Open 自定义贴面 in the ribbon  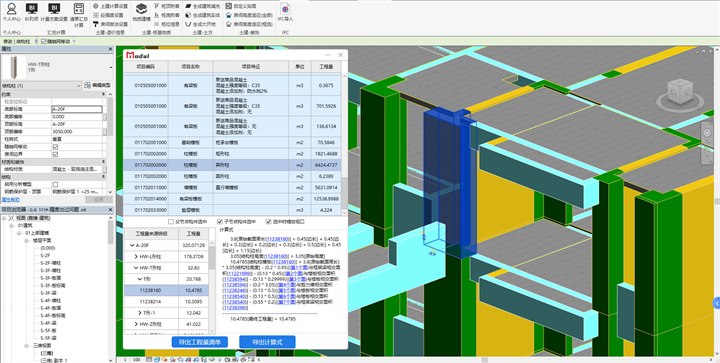(x=241, y=6)
